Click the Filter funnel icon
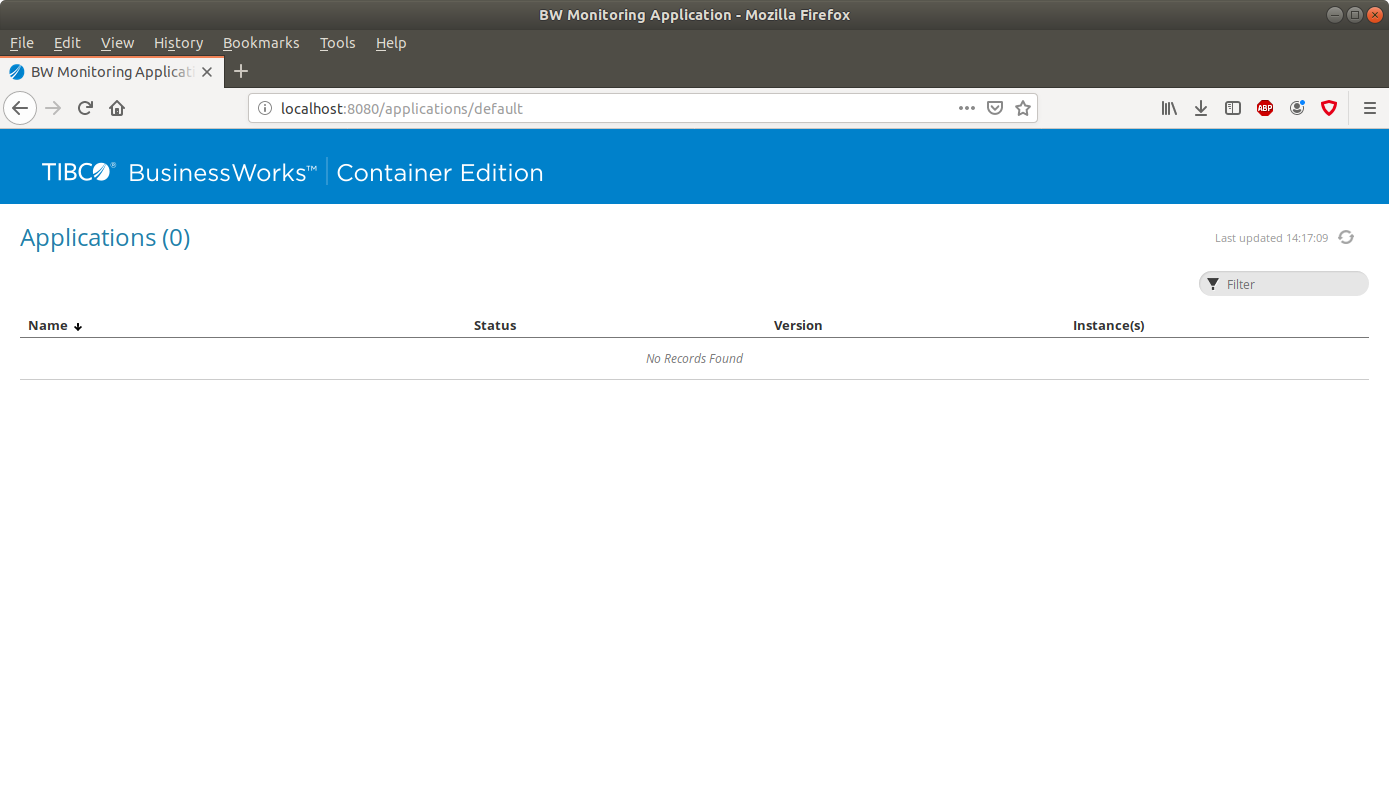 click(1213, 284)
